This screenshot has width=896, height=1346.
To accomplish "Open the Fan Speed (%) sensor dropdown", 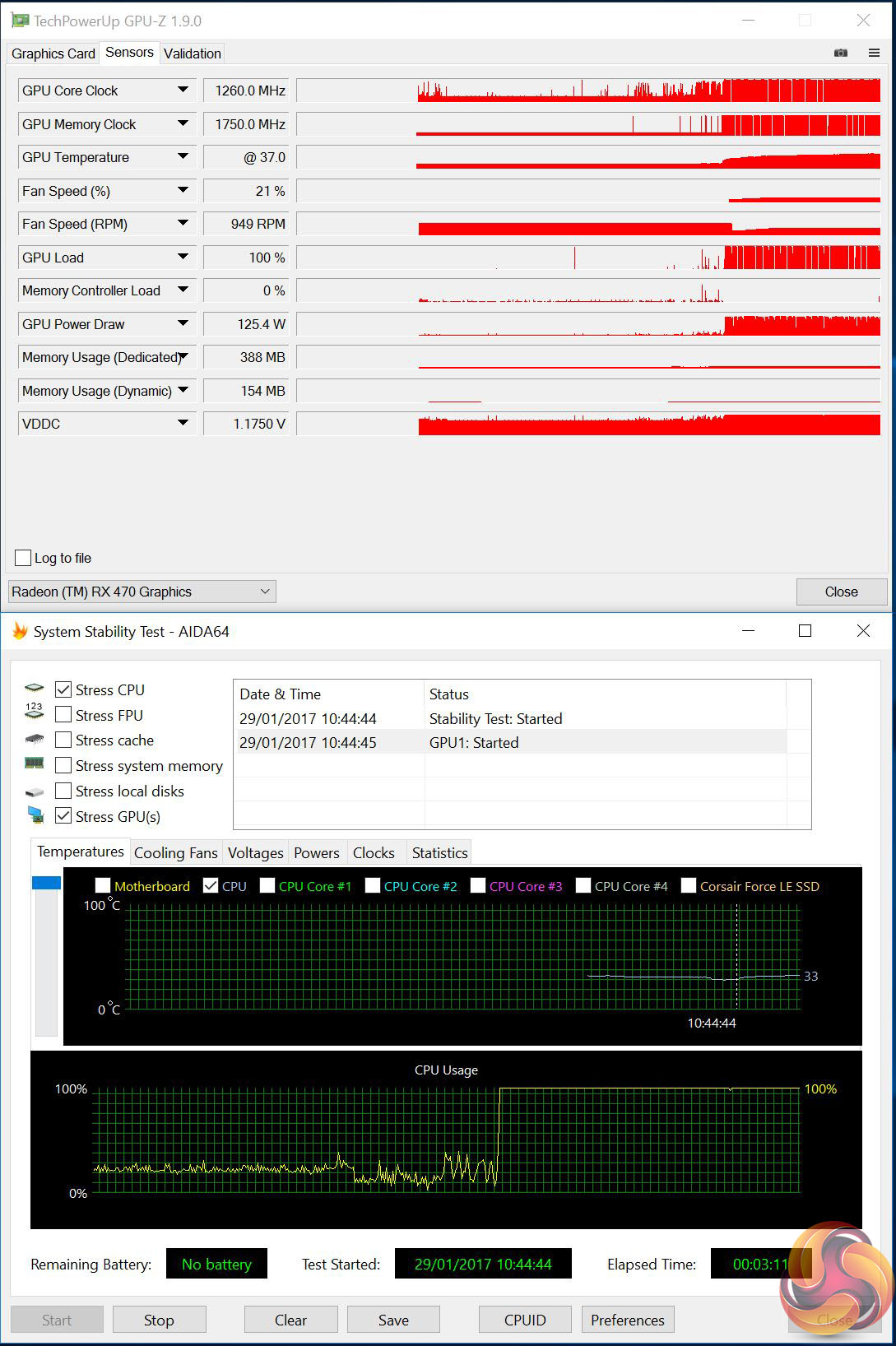I will (x=183, y=190).
